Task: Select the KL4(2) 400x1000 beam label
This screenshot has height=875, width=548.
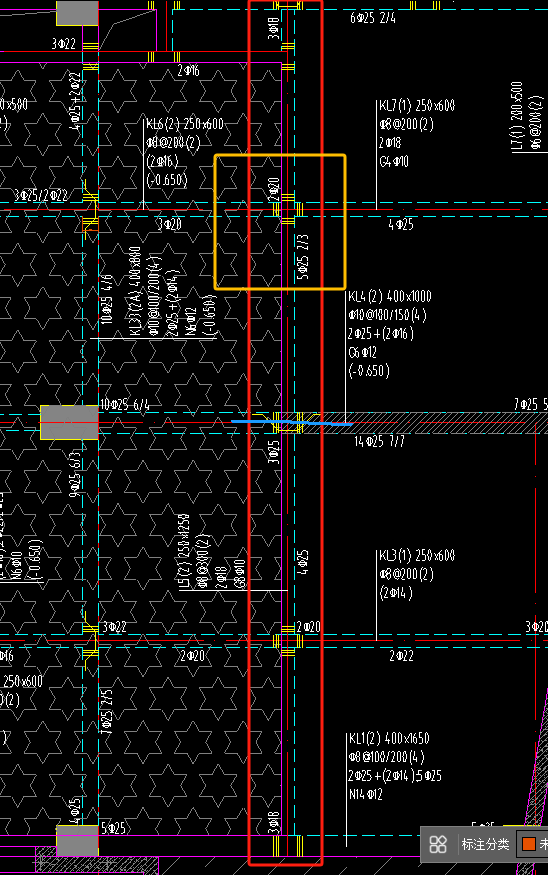Action: coord(390,296)
